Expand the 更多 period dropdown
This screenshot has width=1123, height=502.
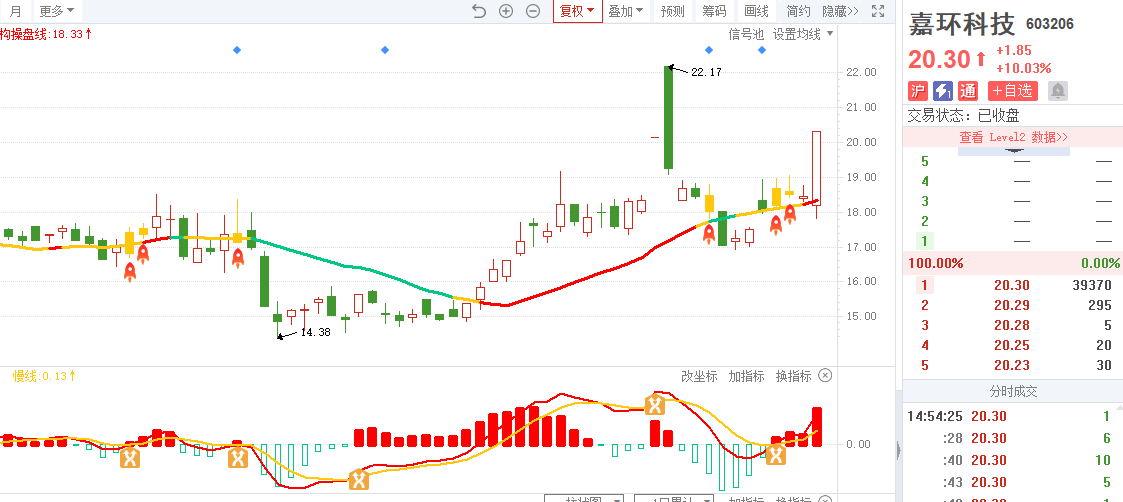pos(56,11)
